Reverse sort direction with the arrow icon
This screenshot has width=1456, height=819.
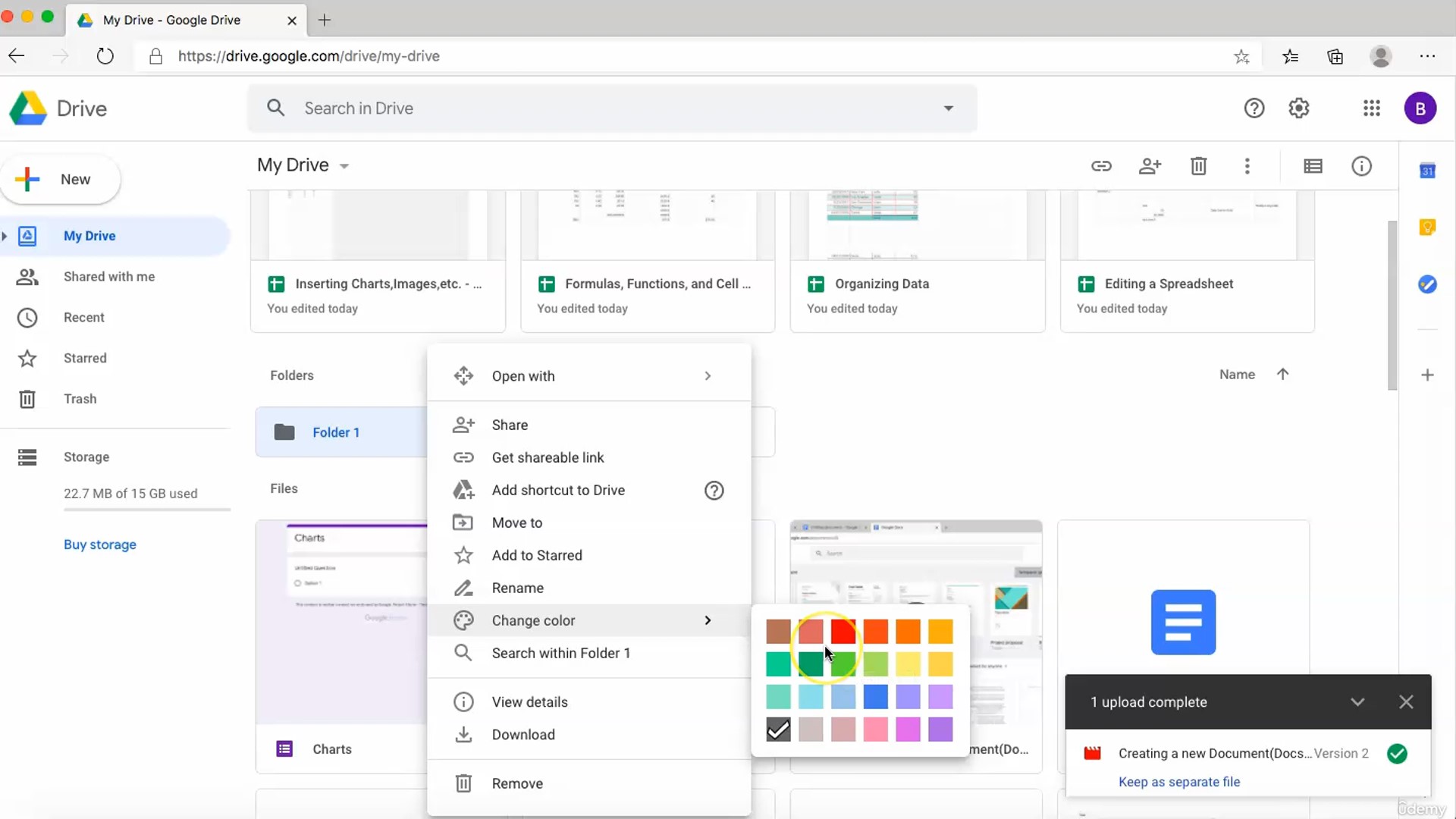coord(1282,374)
